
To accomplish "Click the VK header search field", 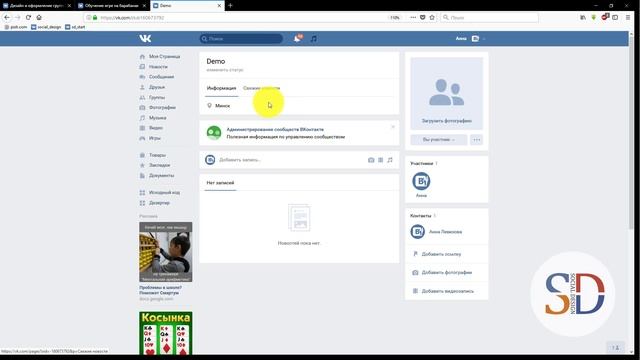I will pyautogui.click(x=241, y=38).
